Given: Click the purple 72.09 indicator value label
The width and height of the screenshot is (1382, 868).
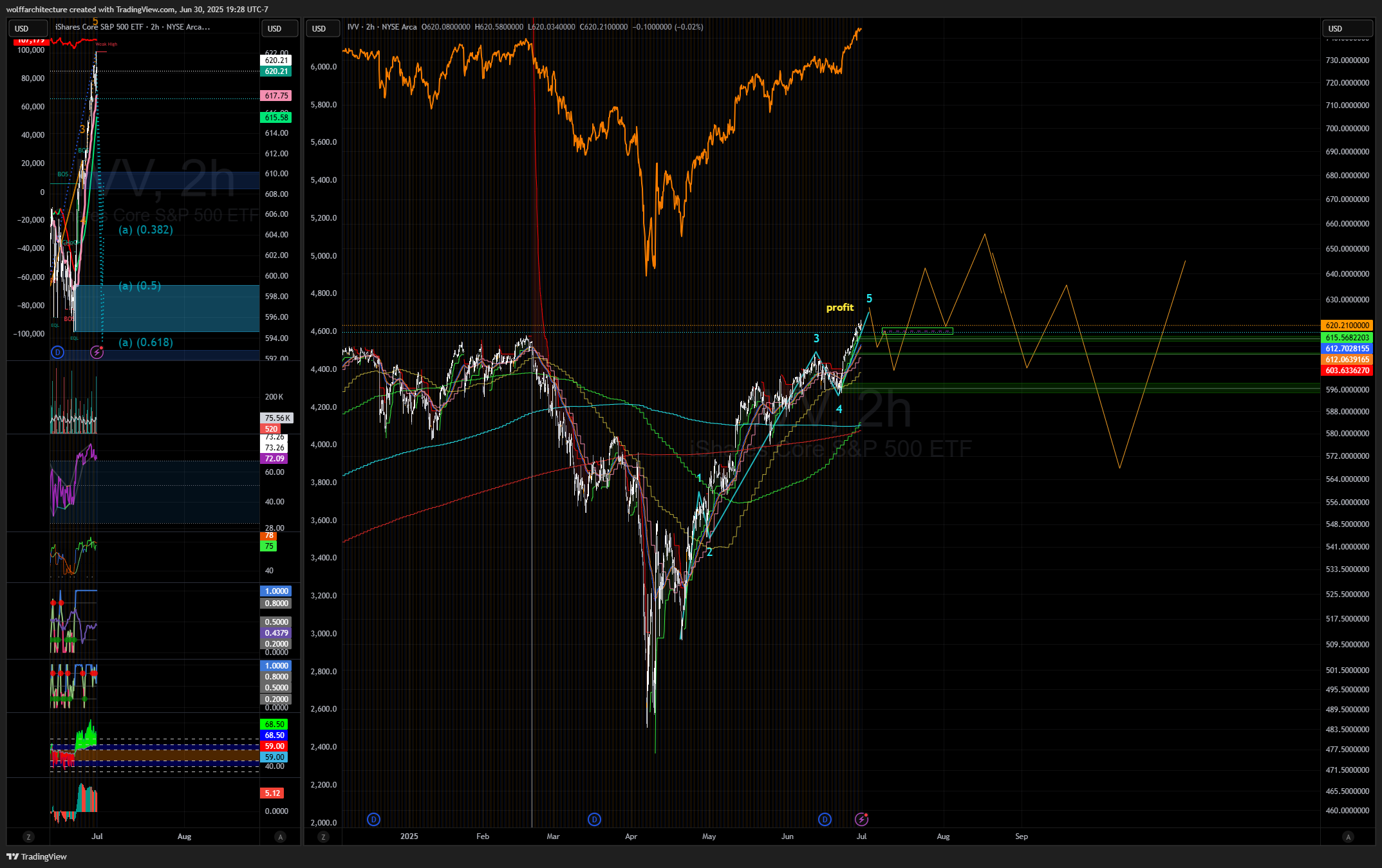Looking at the screenshot, I should coord(274,459).
